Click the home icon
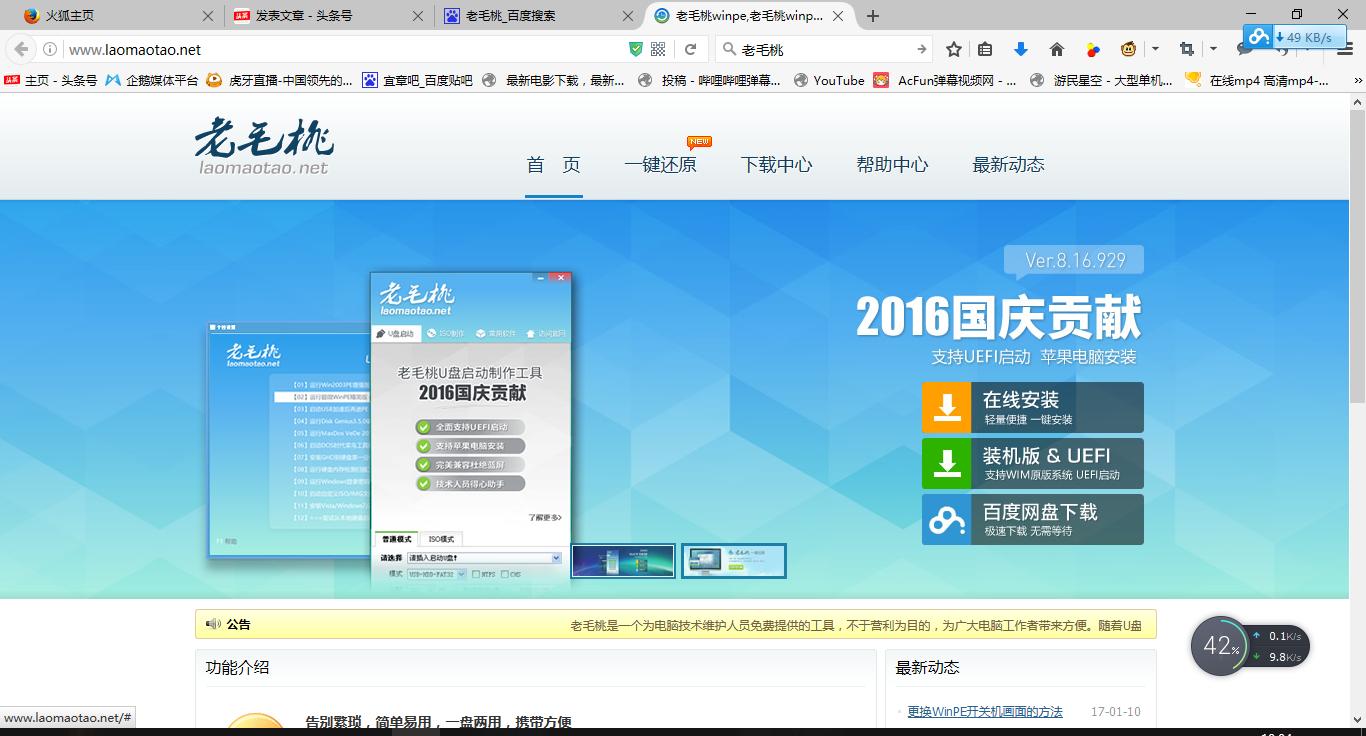Screen dimensions: 1366x736 tap(1057, 47)
